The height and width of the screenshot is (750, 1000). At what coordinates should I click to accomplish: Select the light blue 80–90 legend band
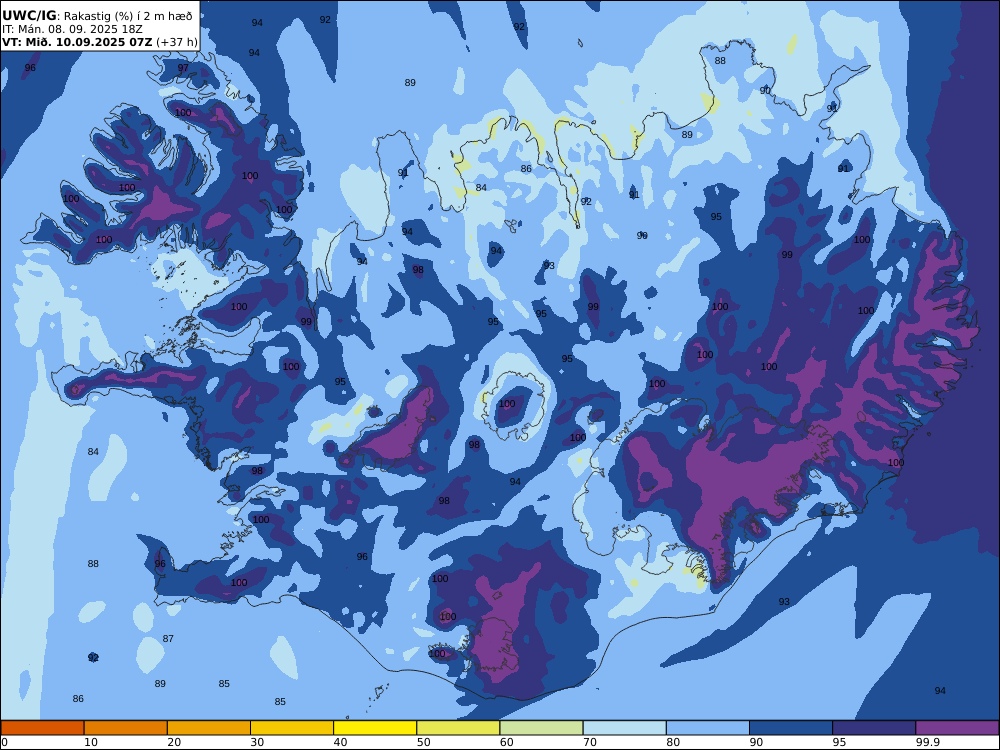pyautogui.click(x=708, y=728)
